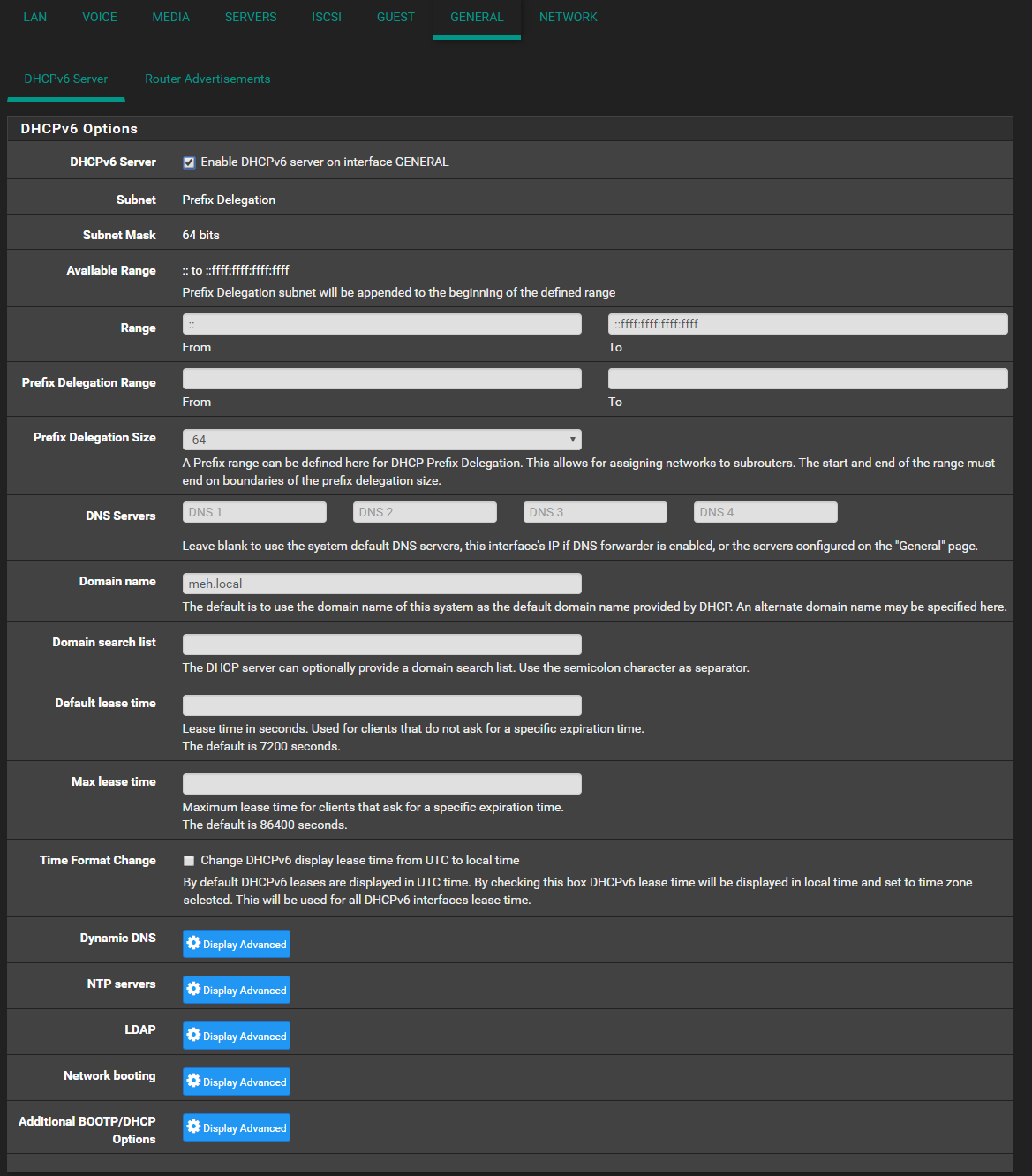Click gear icon in Dynamic DNS row
The image size is (1032, 1176).
coord(194,943)
